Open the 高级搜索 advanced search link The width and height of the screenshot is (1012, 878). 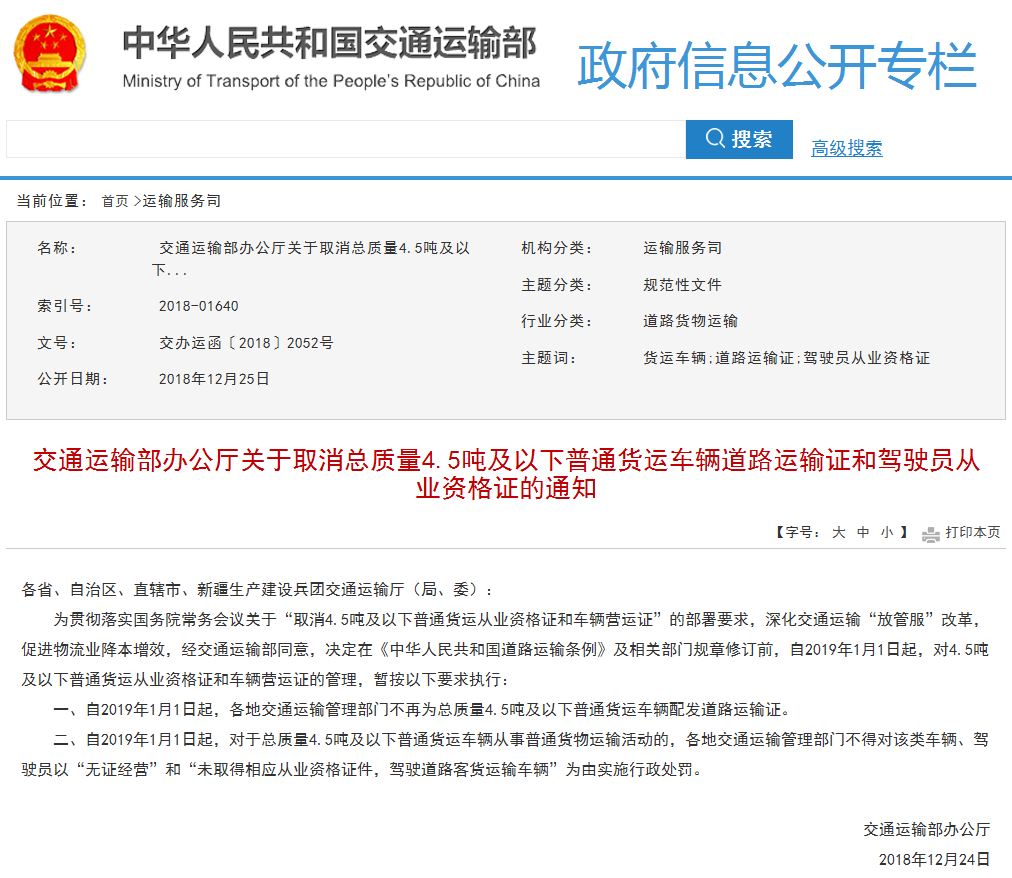(846, 149)
